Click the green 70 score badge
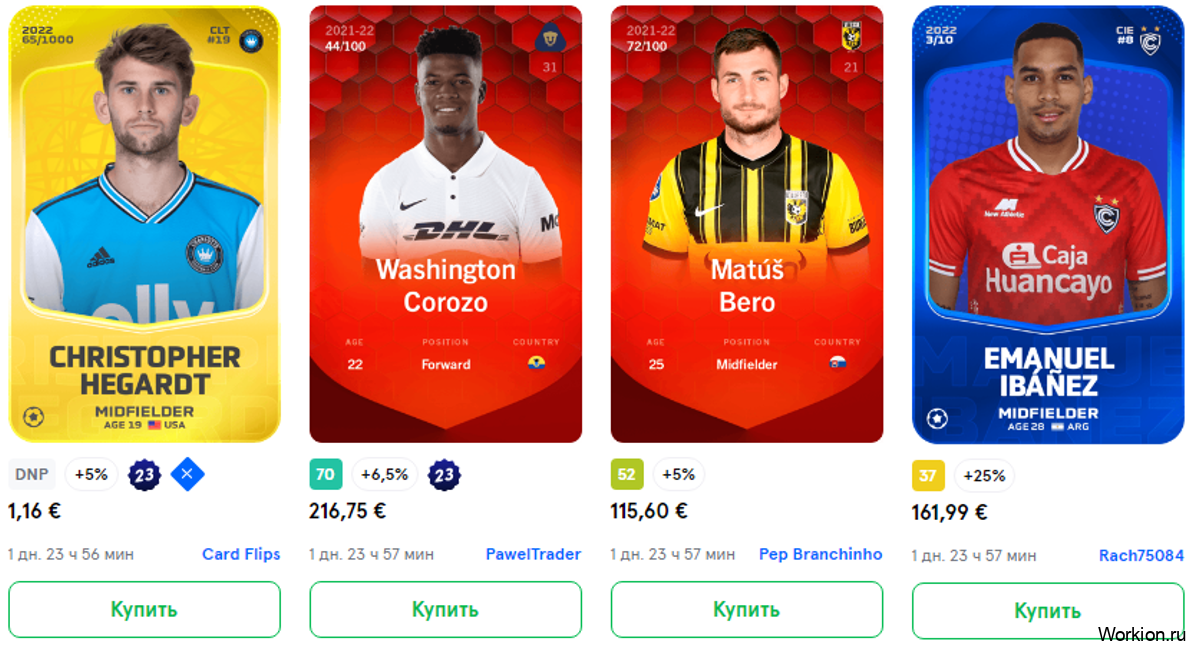The height and width of the screenshot is (649, 1195). (325, 475)
